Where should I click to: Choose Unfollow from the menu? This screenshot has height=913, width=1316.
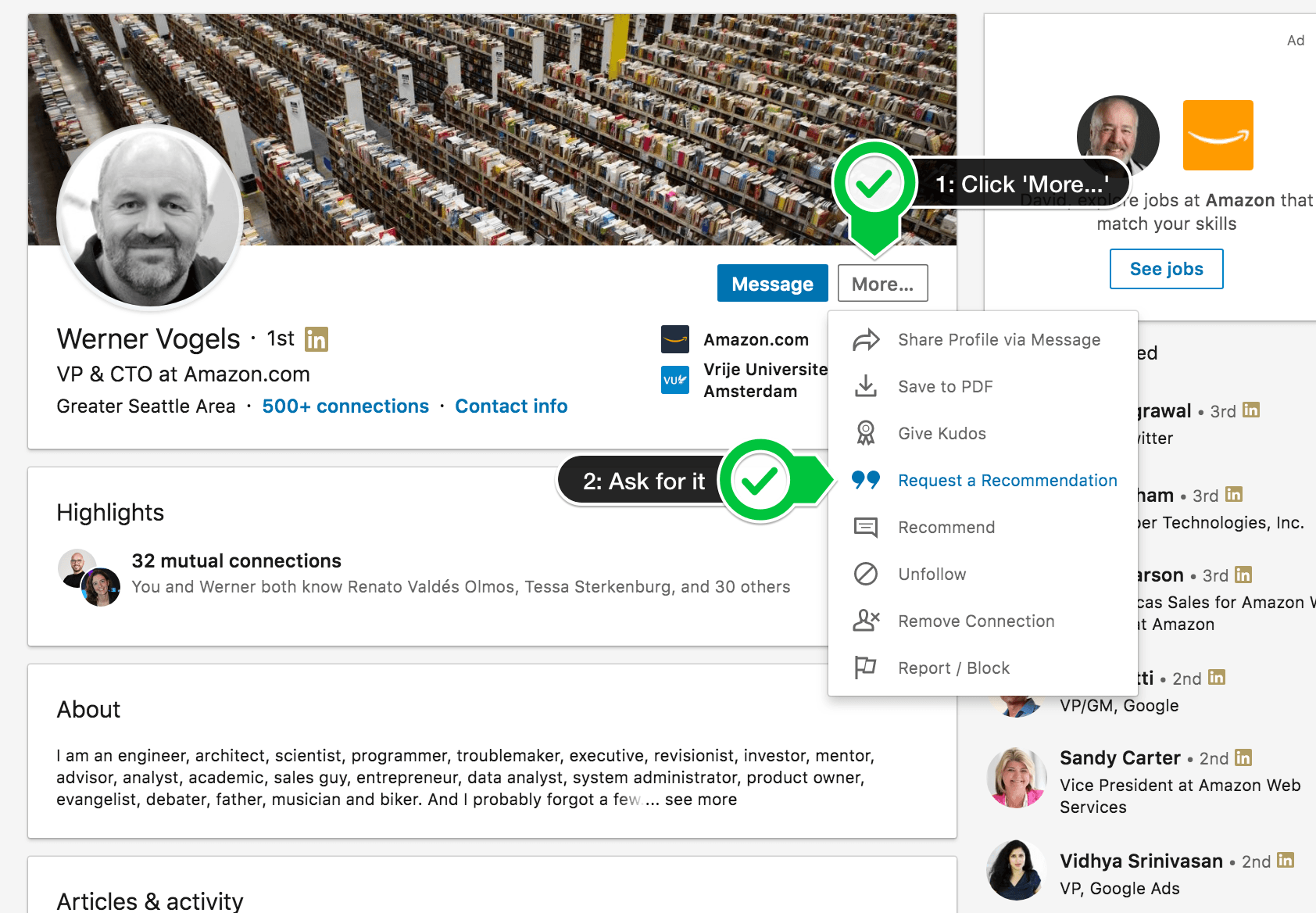(983, 575)
